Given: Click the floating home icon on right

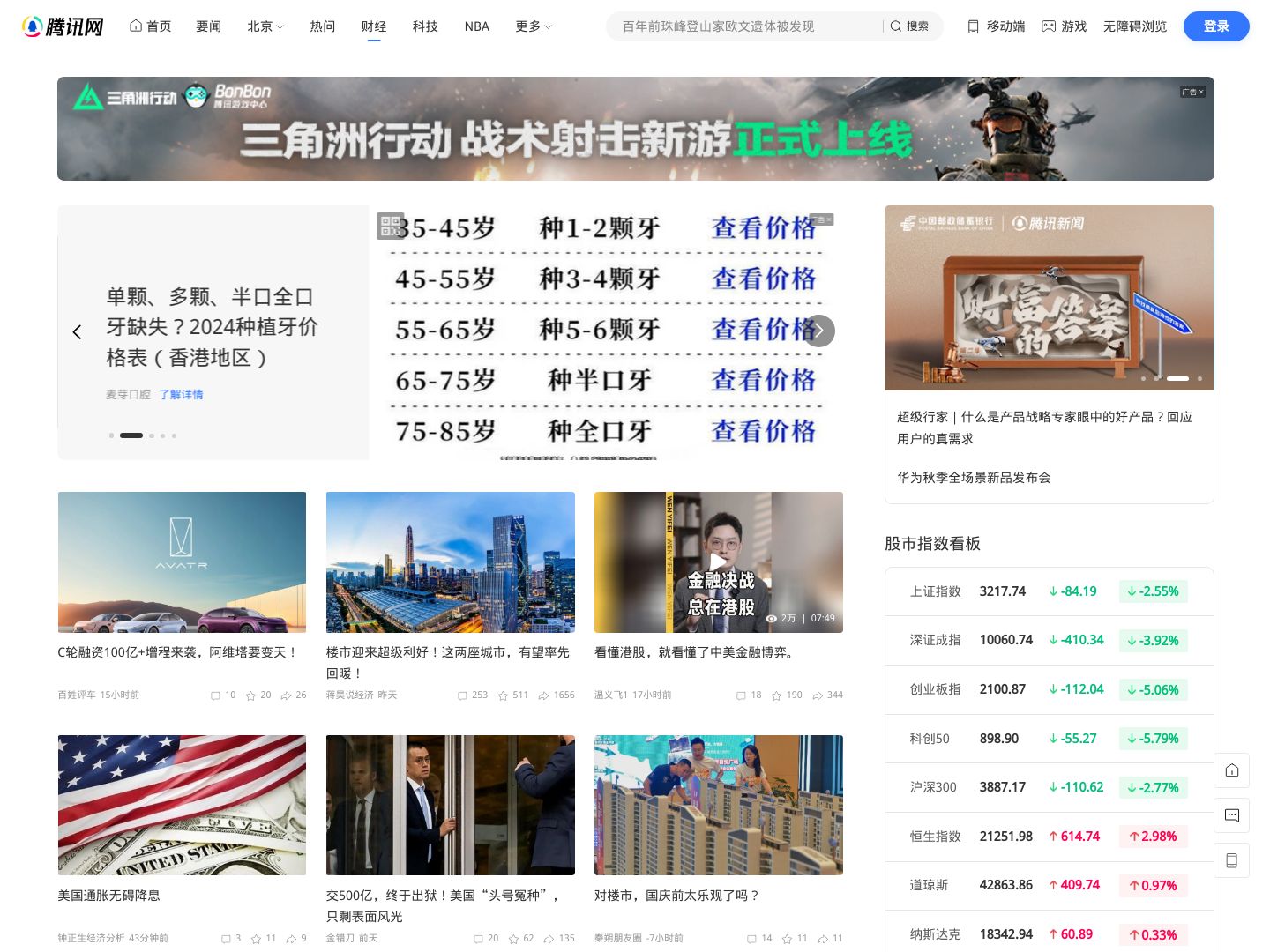Looking at the screenshot, I should point(1232,770).
